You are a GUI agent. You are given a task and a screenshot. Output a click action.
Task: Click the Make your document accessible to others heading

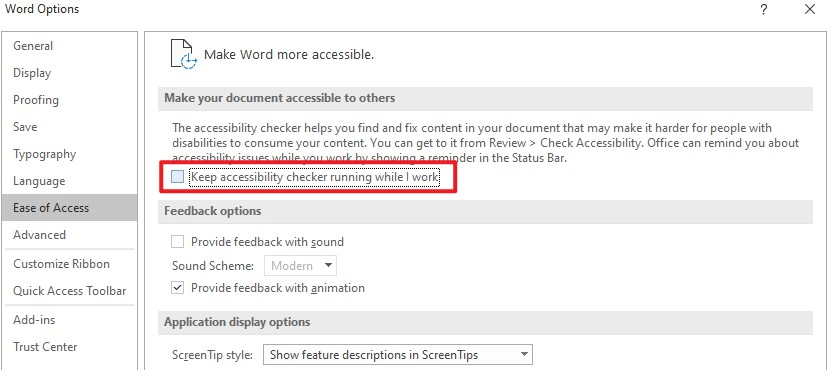pos(279,99)
